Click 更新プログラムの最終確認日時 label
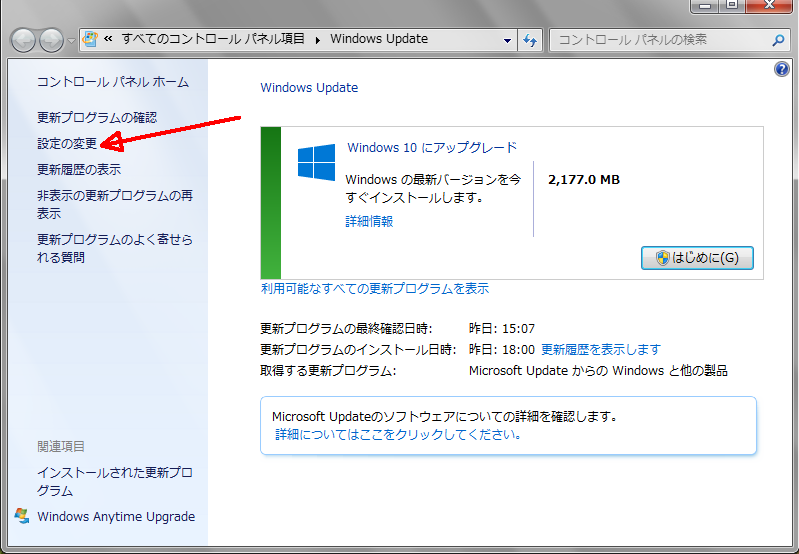Screen dimensions: 799x554 click(346, 329)
